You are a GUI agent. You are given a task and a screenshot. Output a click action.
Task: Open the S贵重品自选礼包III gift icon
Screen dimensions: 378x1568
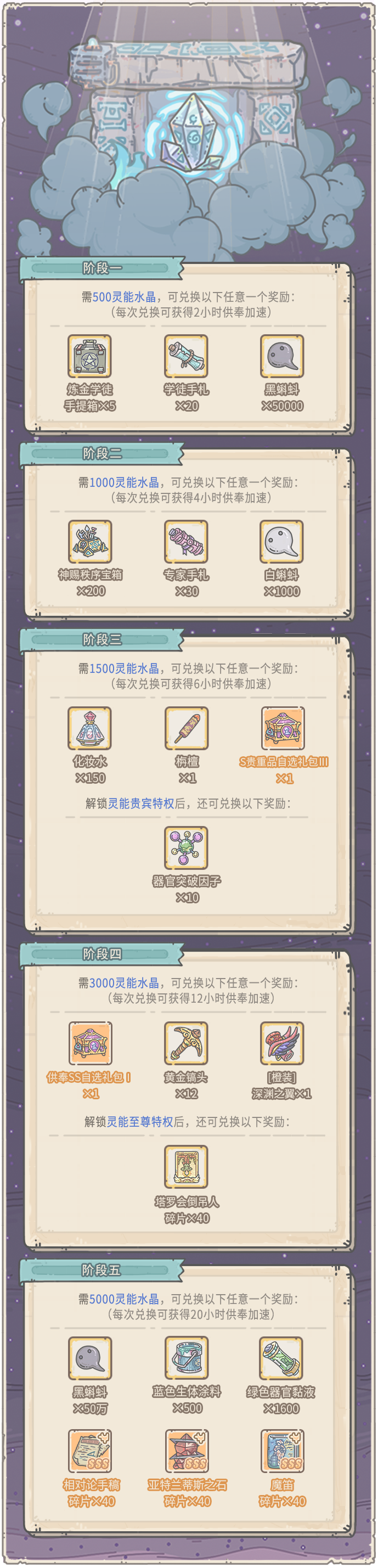tap(283, 728)
